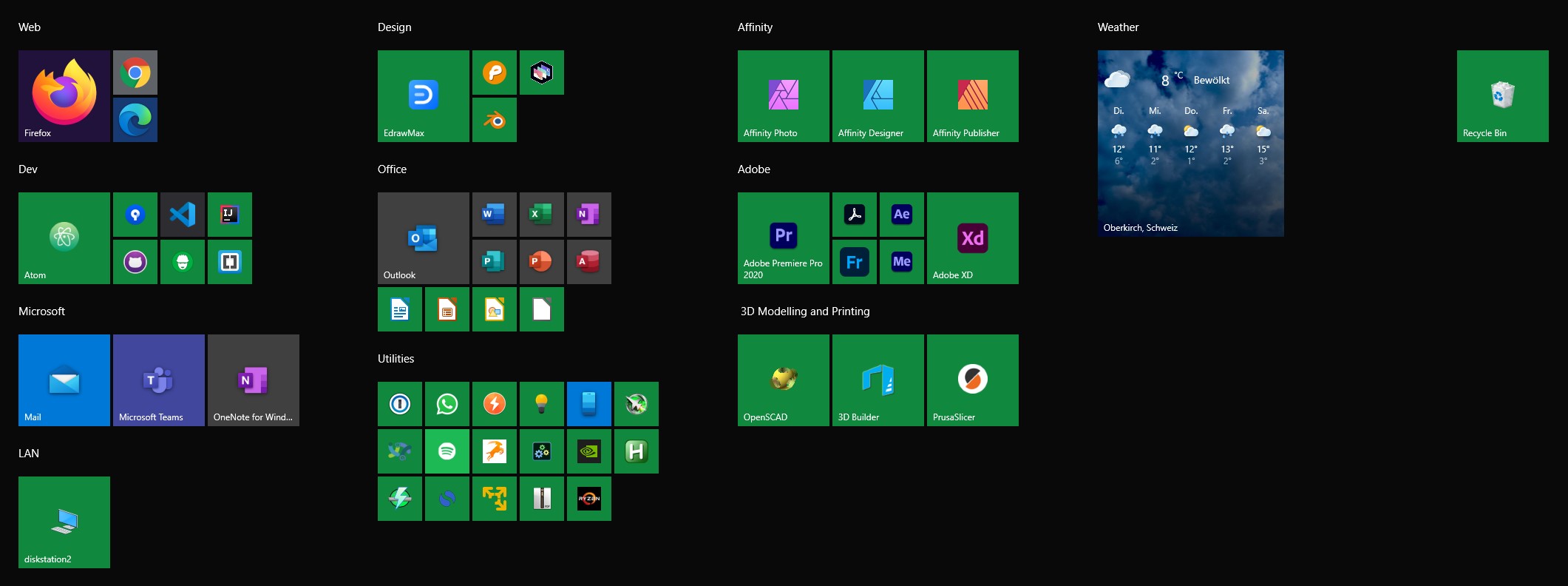Launch Ryzen Master tile

click(589, 499)
